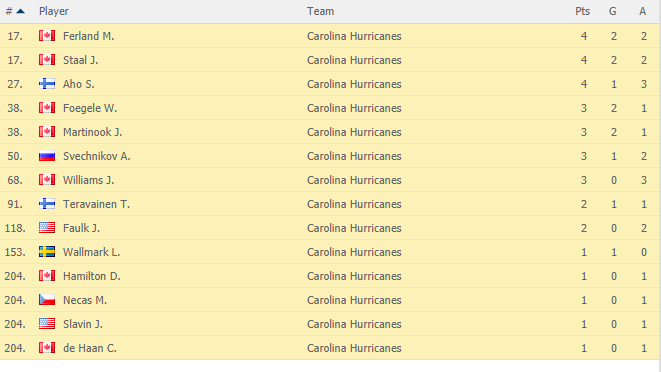Image resolution: width=661 pixels, height=372 pixels.
Task: Sort by the Player column header
Action: click(x=54, y=11)
